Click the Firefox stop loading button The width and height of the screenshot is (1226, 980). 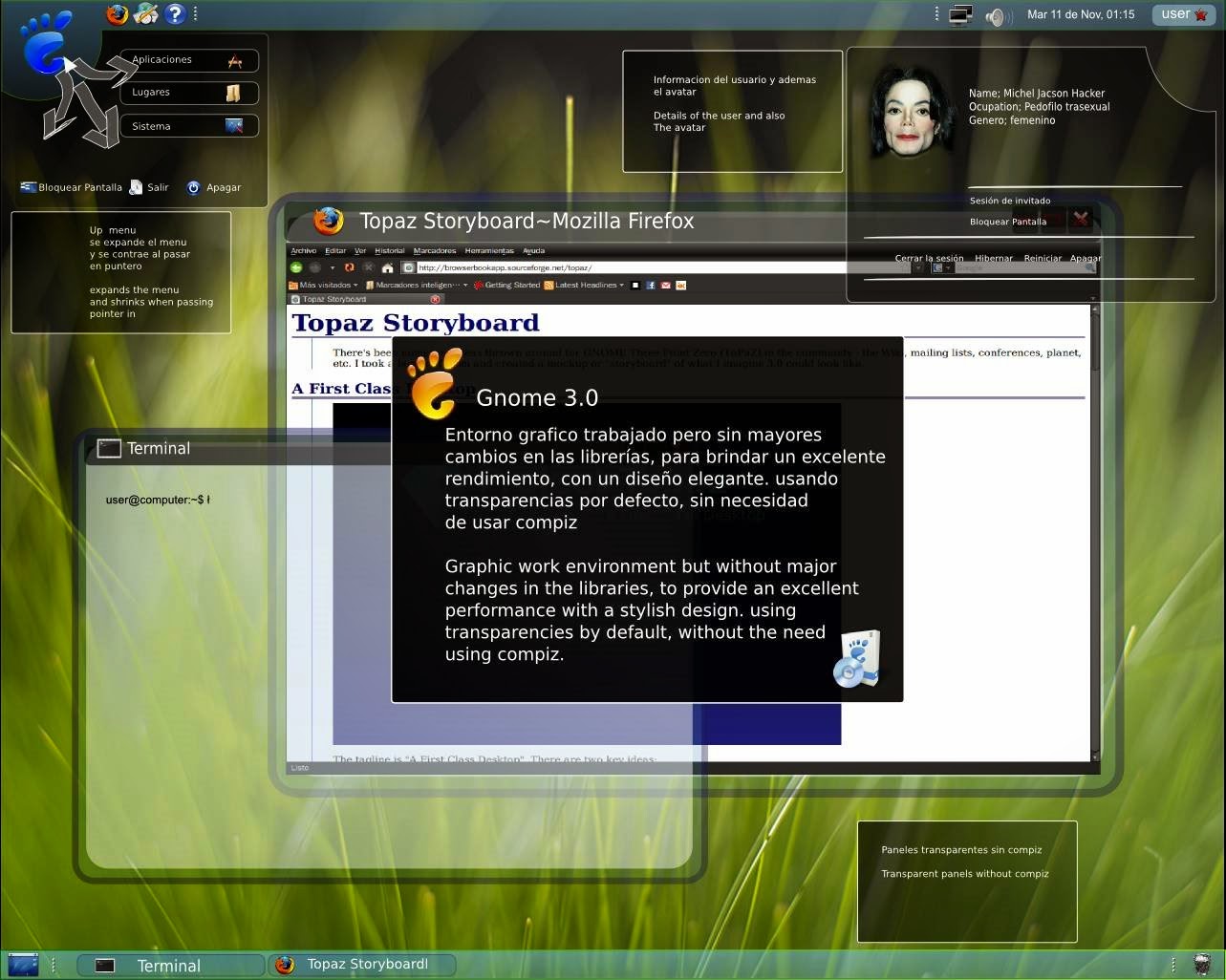tap(368, 267)
